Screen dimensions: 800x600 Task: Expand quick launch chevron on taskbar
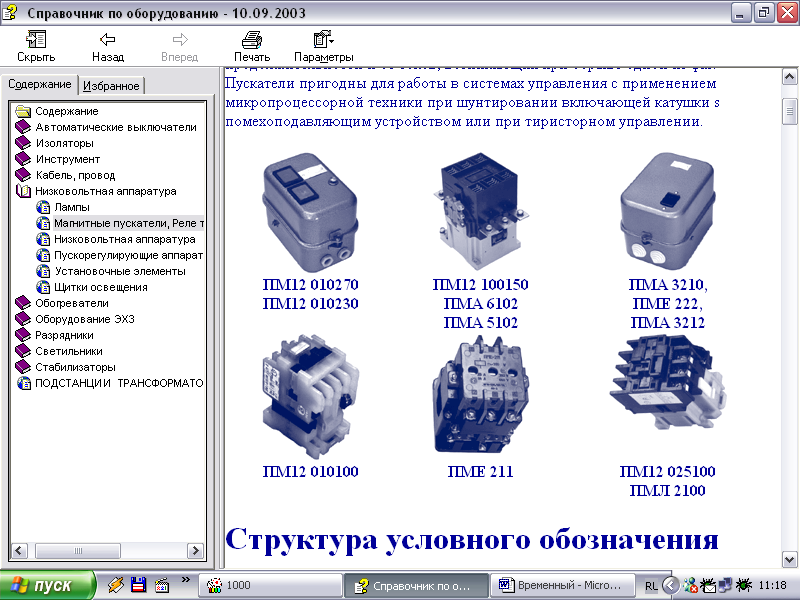pyautogui.click(x=186, y=580)
